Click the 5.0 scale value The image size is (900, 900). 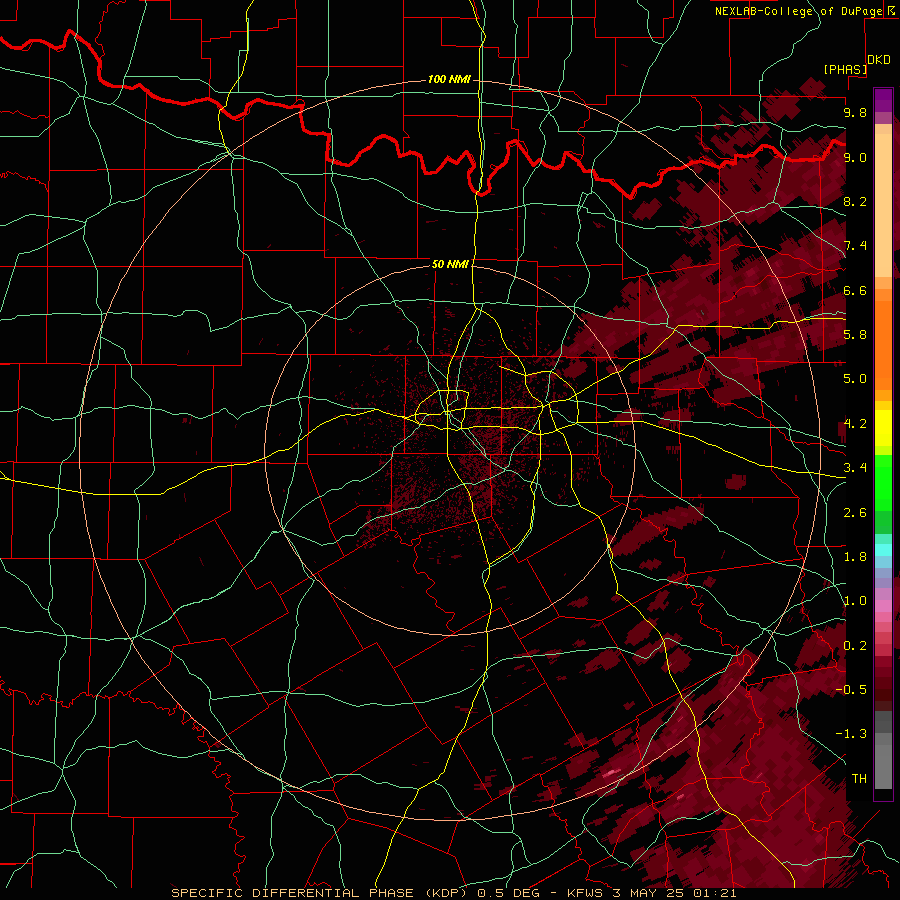855,379
